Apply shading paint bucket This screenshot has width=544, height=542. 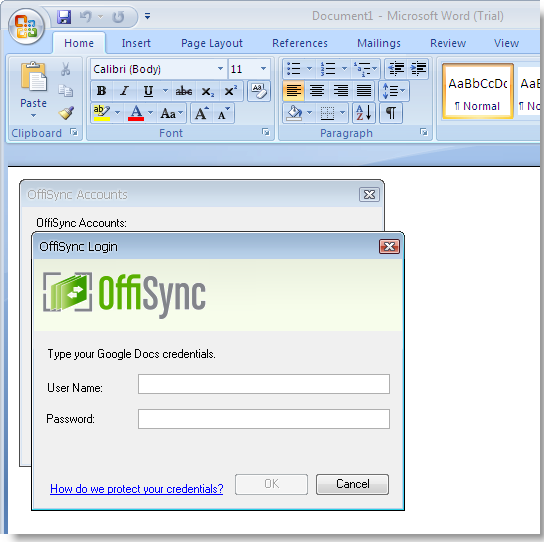[x=294, y=113]
